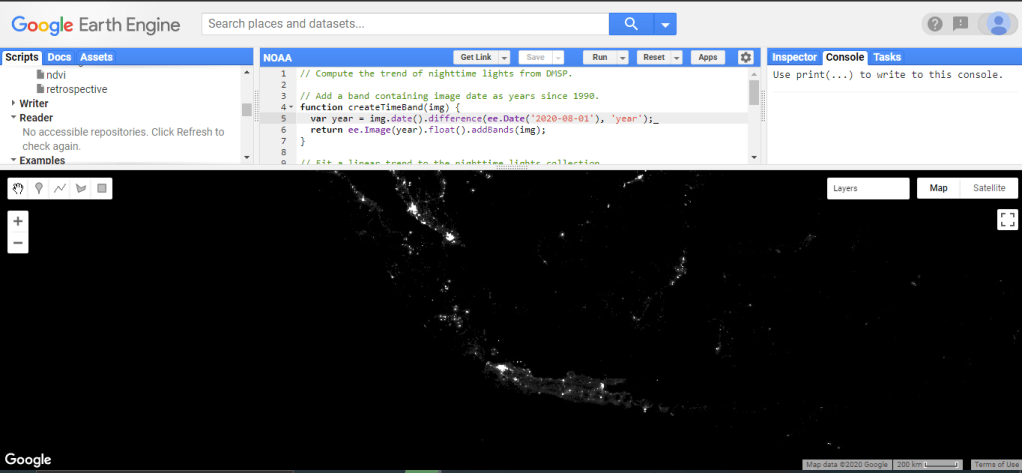Switch to the Tasks tab
1022x473 pixels.
pyautogui.click(x=887, y=57)
